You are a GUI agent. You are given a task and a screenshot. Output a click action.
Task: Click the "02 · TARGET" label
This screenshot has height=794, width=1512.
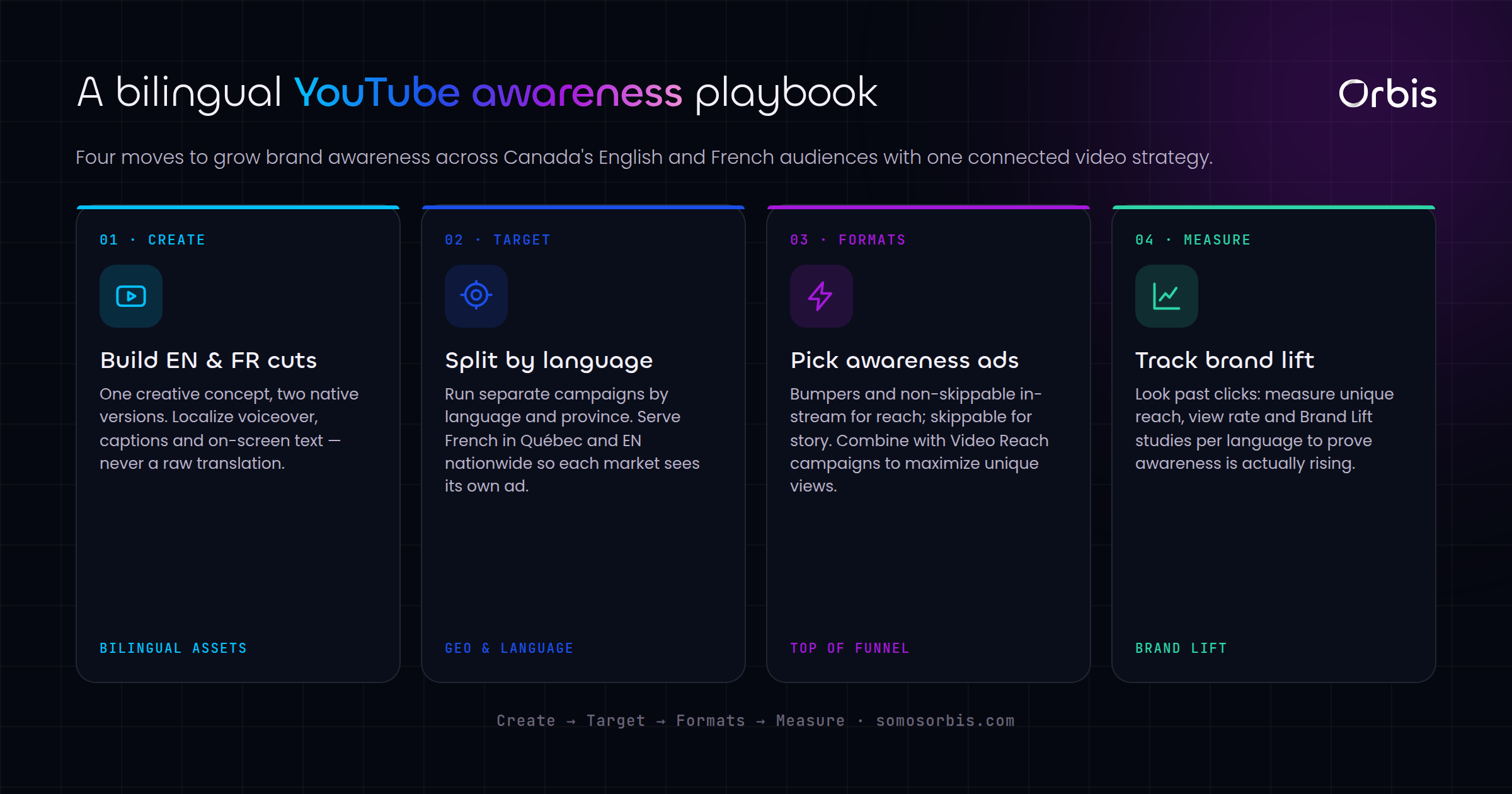498,240
